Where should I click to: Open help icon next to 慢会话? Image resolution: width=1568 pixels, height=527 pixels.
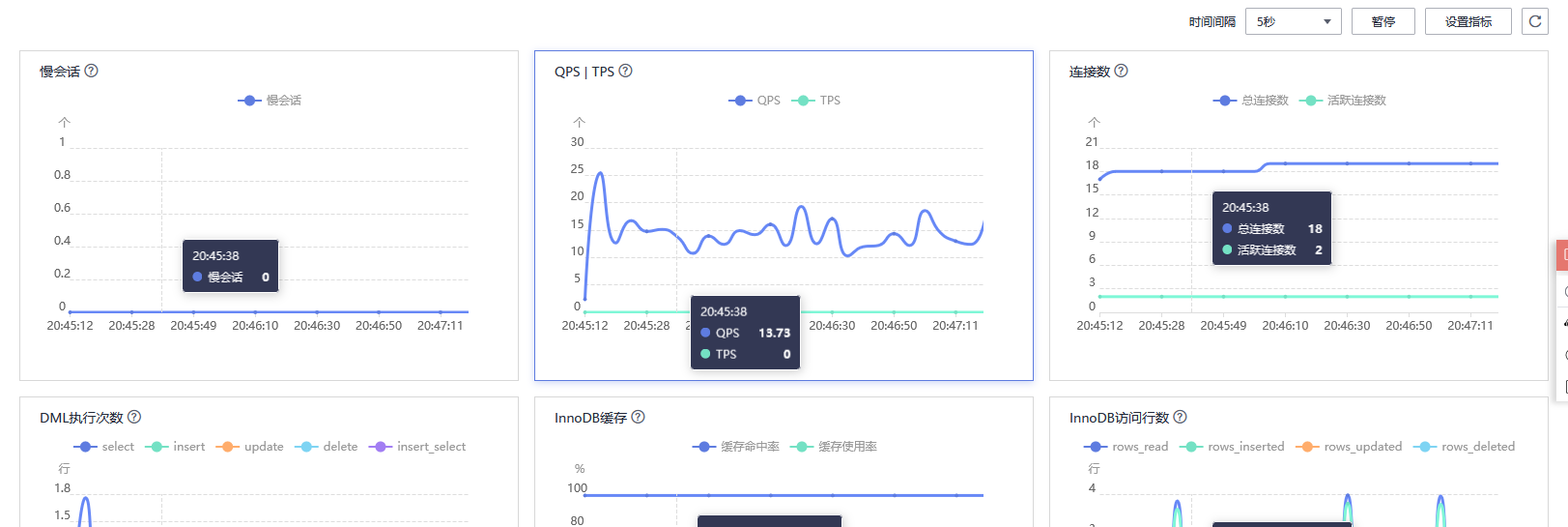point(91,71)
